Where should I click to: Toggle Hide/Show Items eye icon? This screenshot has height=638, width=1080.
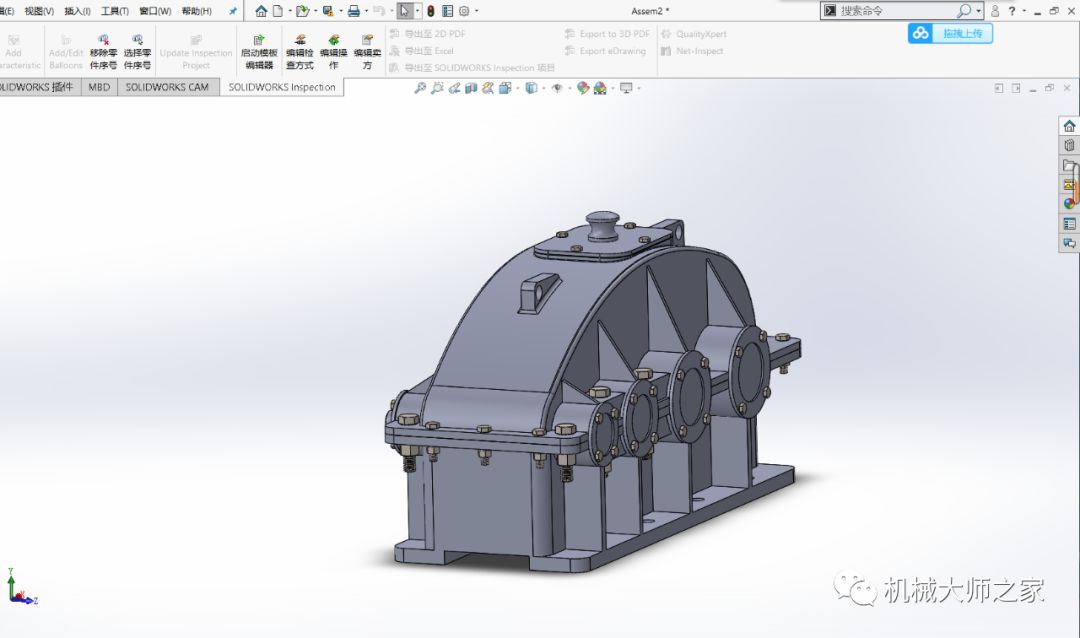pos(558,88)
